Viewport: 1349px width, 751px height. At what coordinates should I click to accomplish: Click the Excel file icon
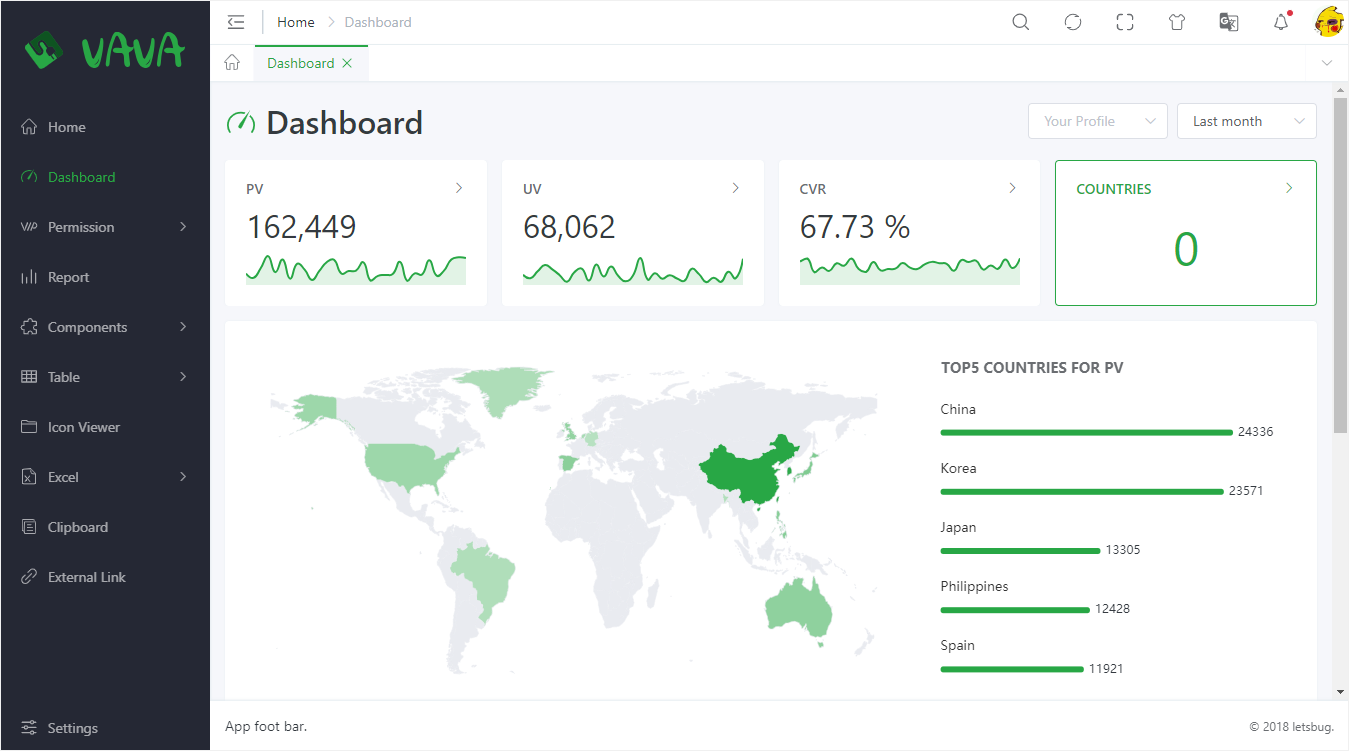pos(29,477)
